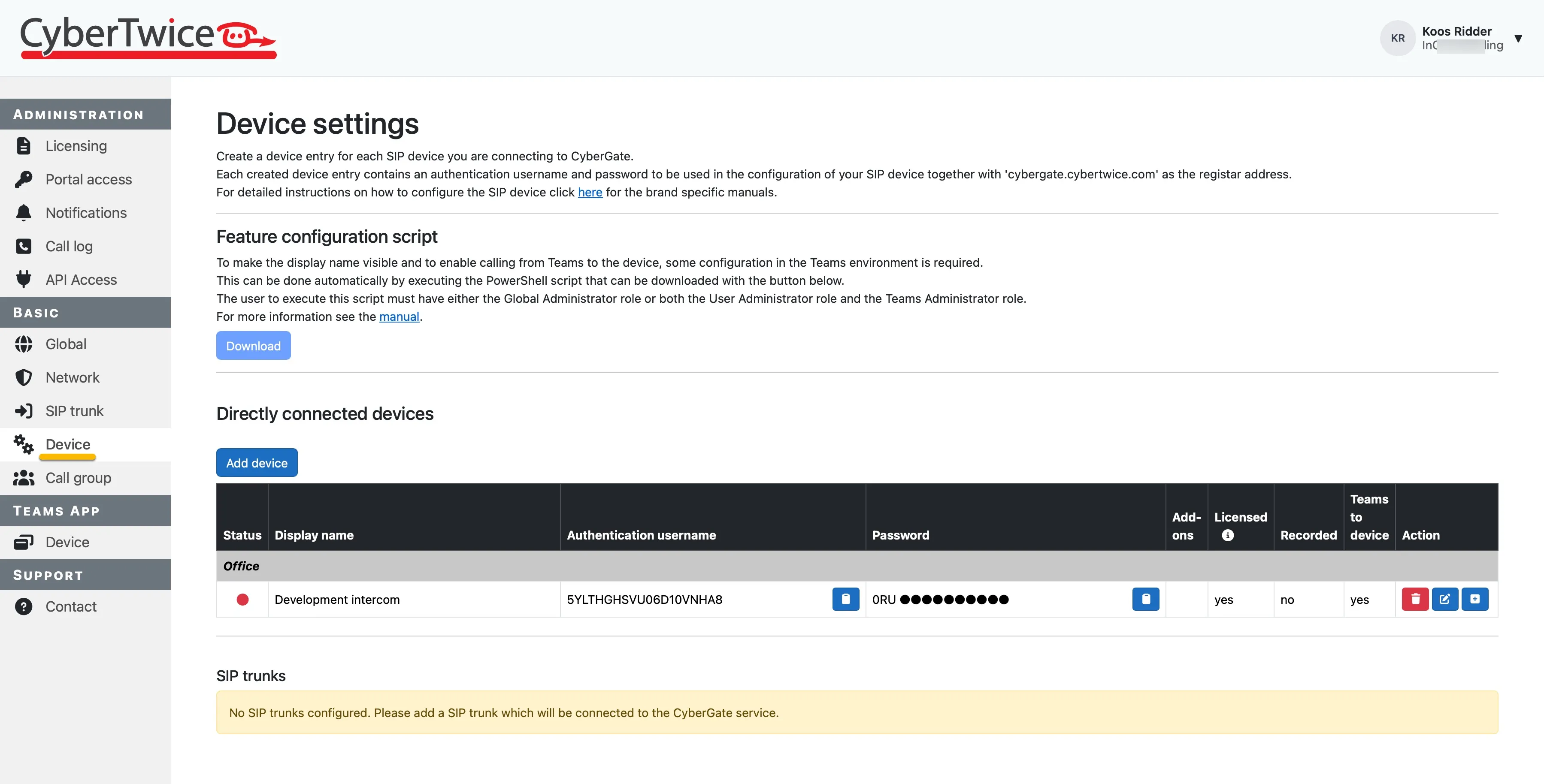This screenshot has height=784, width=1544.
Task: Copy the authentication username to clipboard
Action: tap(845, 599)
